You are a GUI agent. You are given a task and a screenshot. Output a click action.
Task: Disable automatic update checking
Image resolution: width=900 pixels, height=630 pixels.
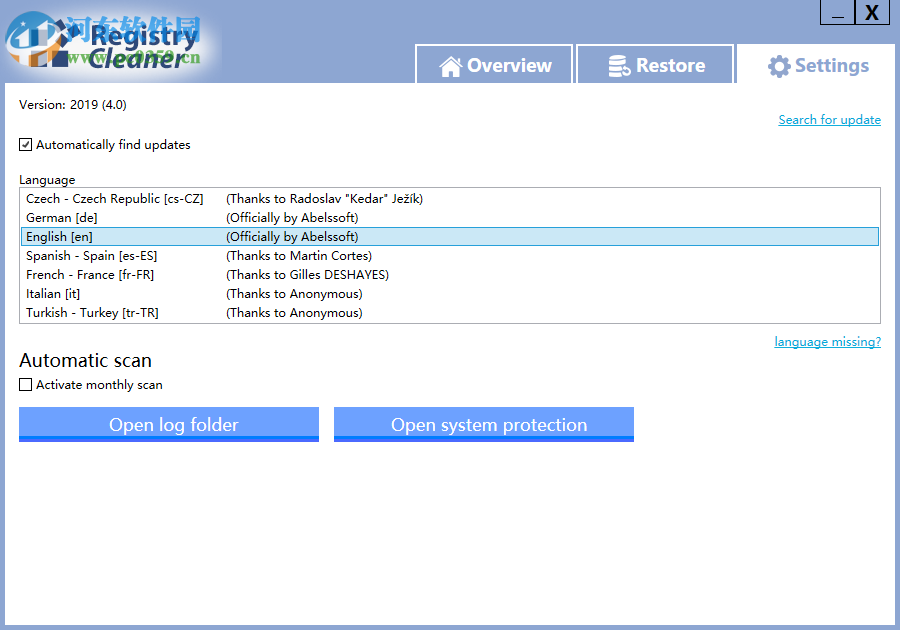(x=24, y=144)
